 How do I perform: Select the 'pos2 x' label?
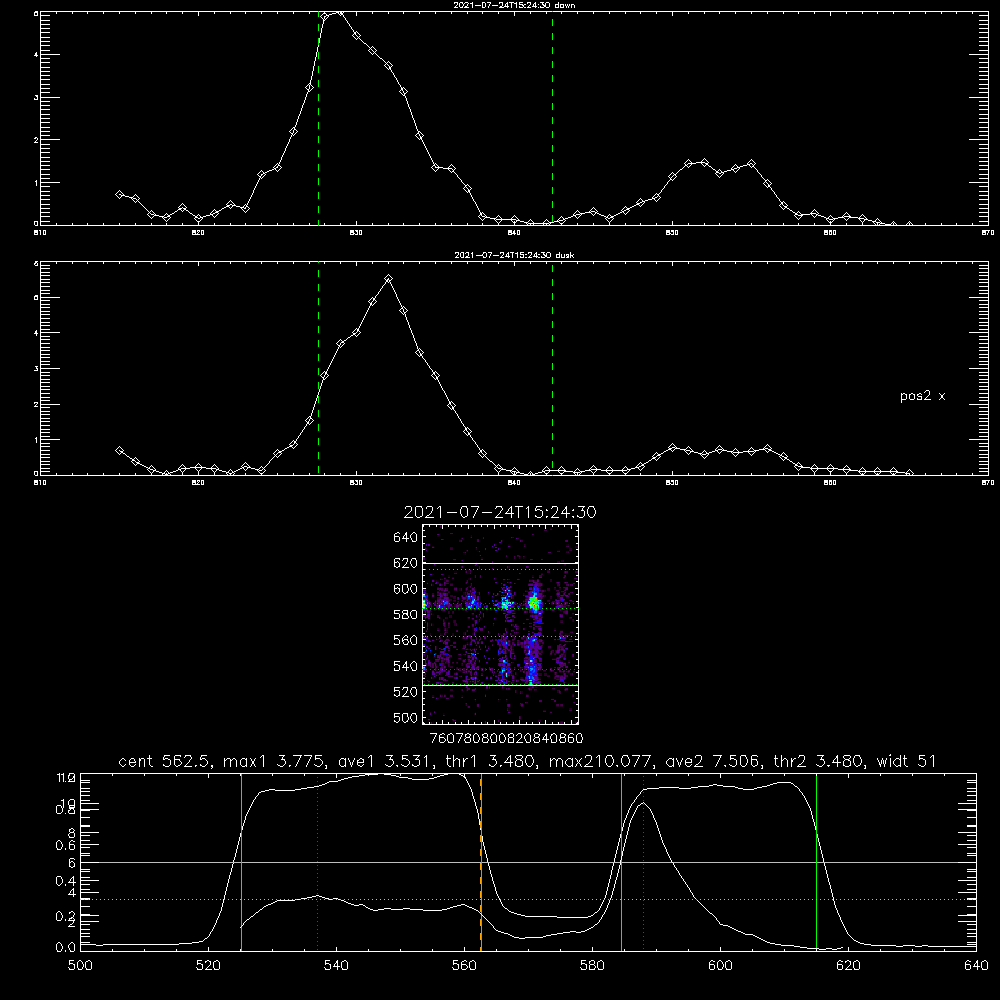922,396
